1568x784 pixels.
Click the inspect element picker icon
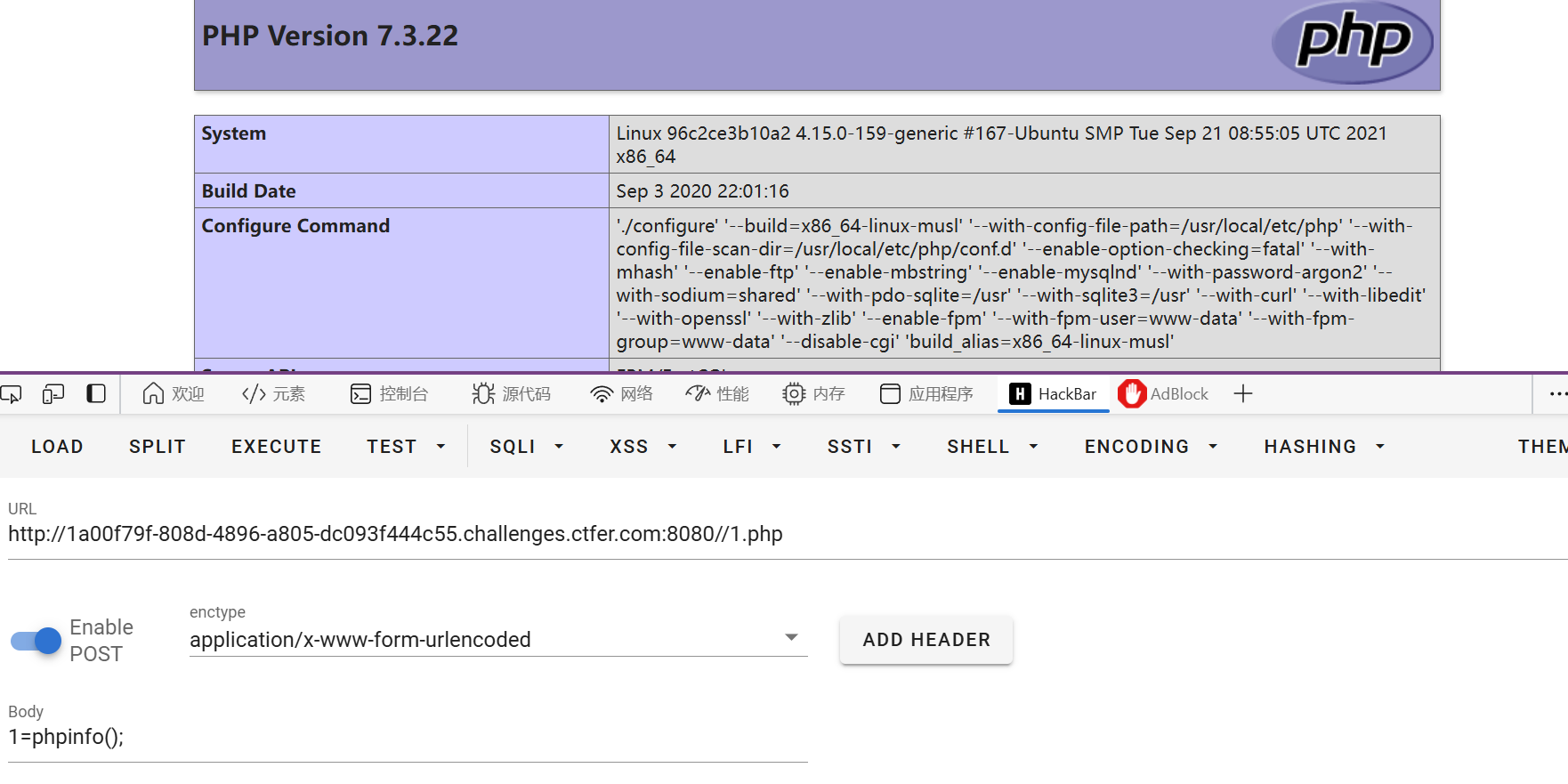pyautogui.click(x=11, y=393)
